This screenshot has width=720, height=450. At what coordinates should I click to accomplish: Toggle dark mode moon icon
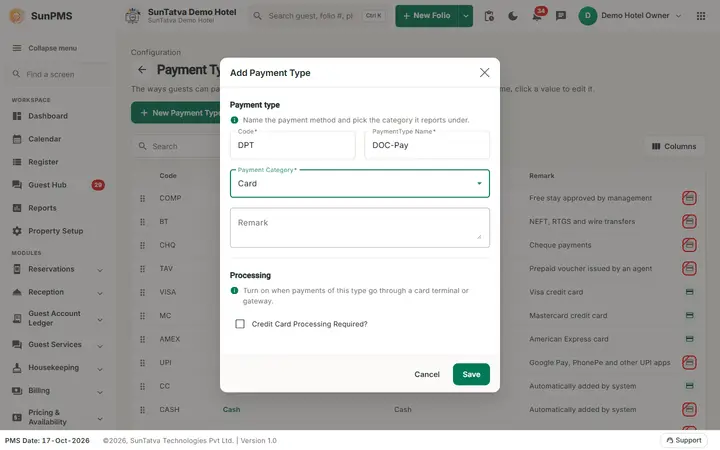[x=513, y=16]
